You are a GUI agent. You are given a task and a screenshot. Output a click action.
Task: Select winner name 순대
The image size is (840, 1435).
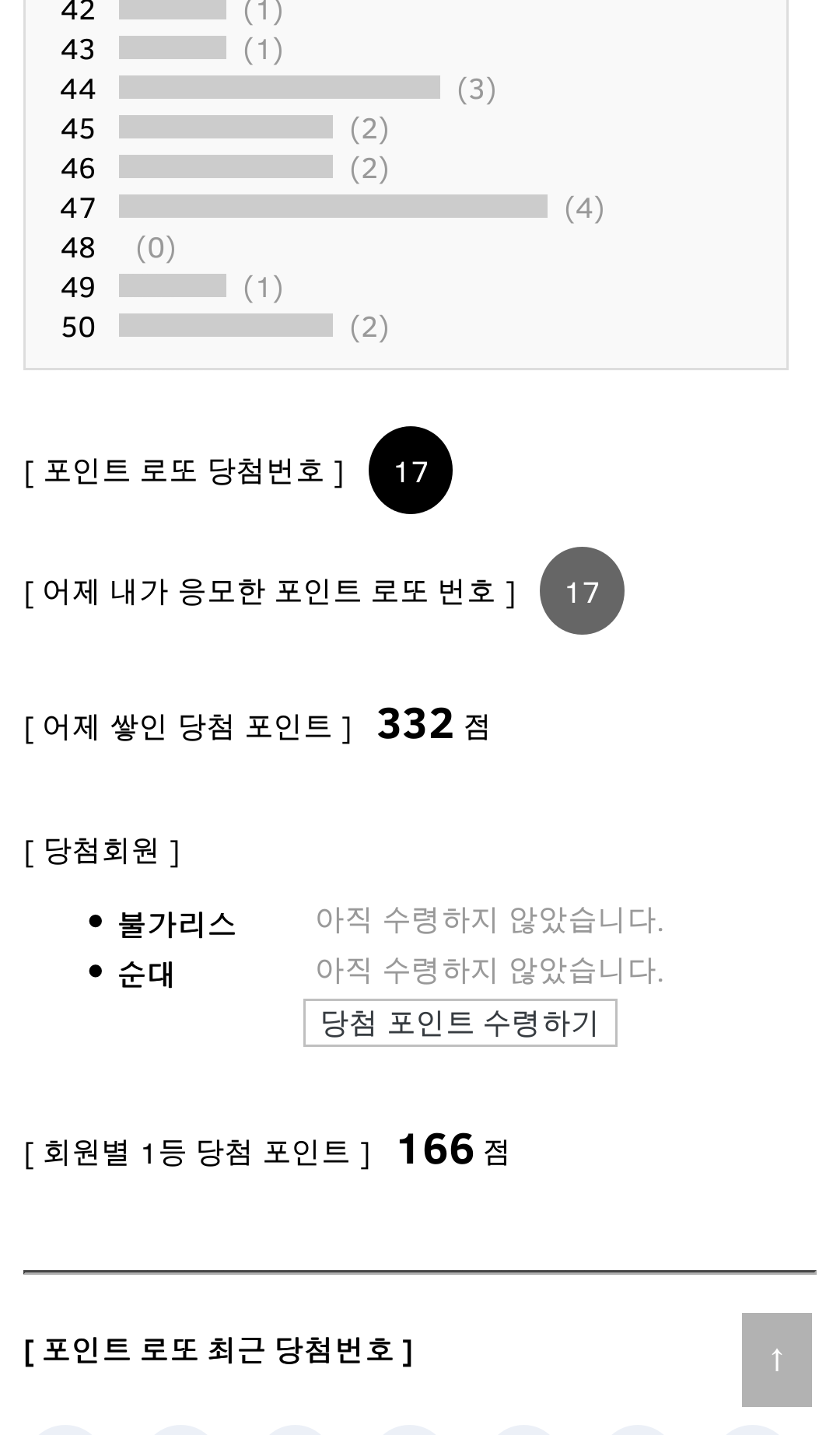point(145,974)
